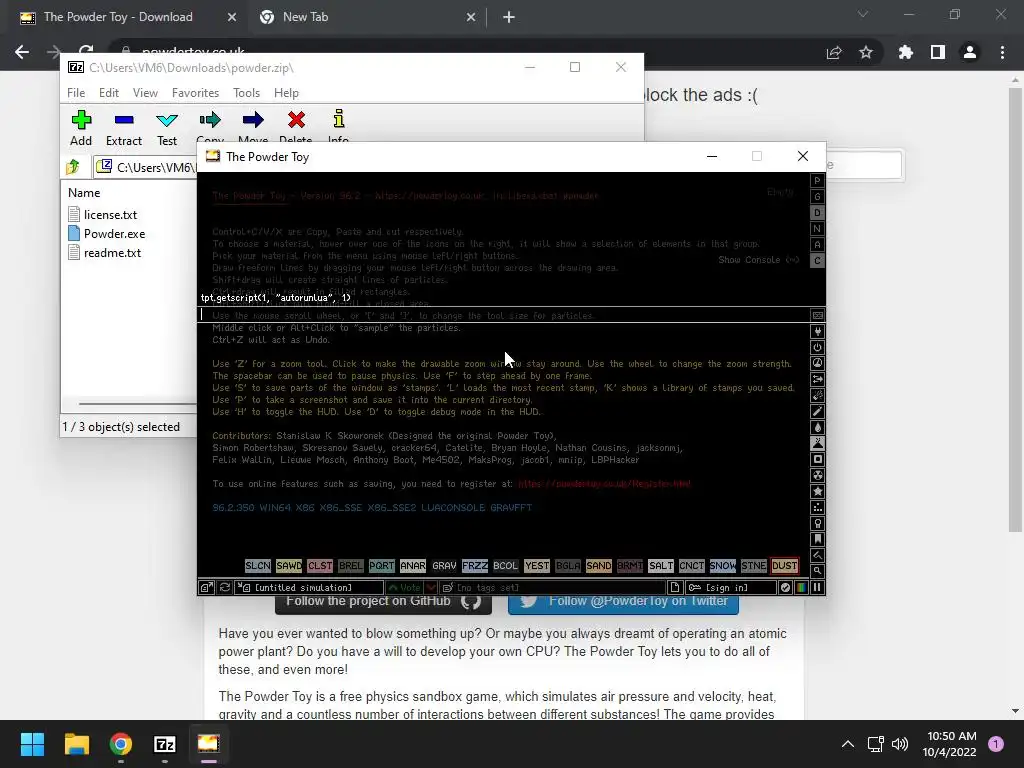Screen dimensions: 1024x768
Task: Open the simulation browser icon
Action: click(206, 588)
